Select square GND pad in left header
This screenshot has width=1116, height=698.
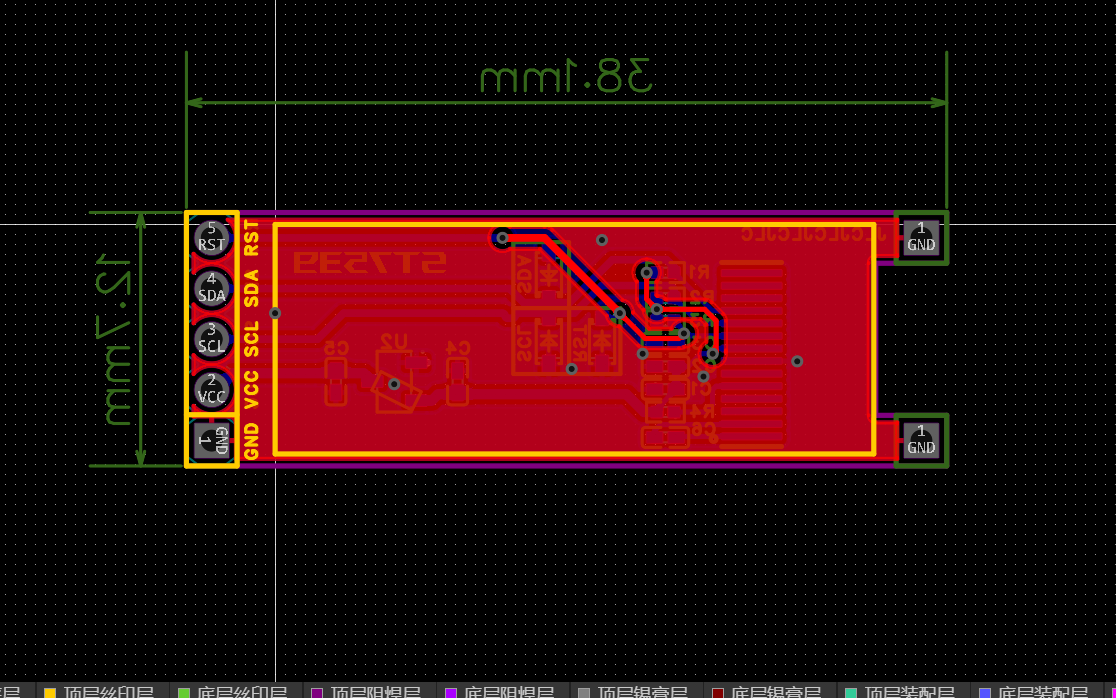click(212, 440)
